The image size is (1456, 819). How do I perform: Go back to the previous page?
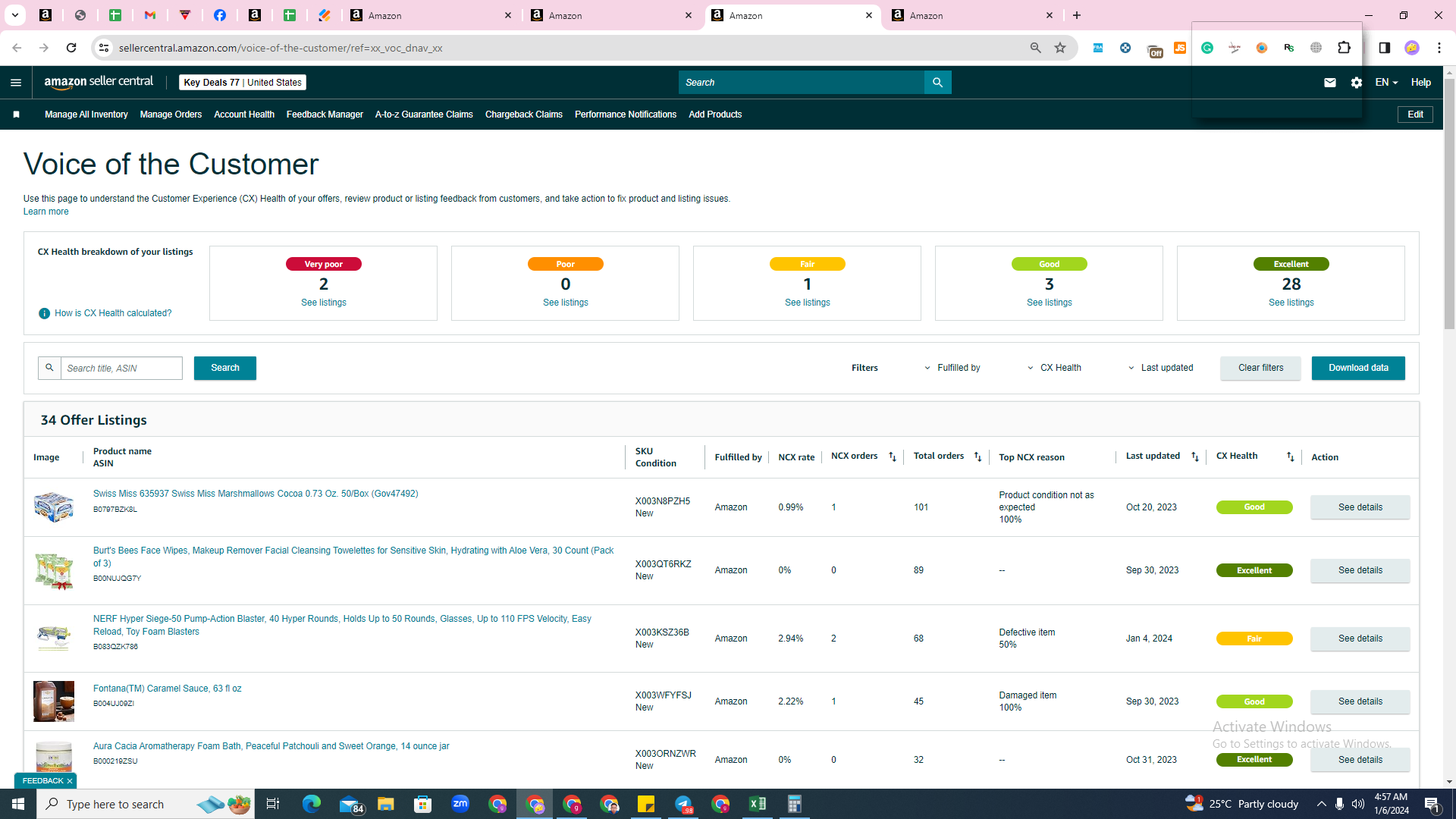(x=17, y=48)
